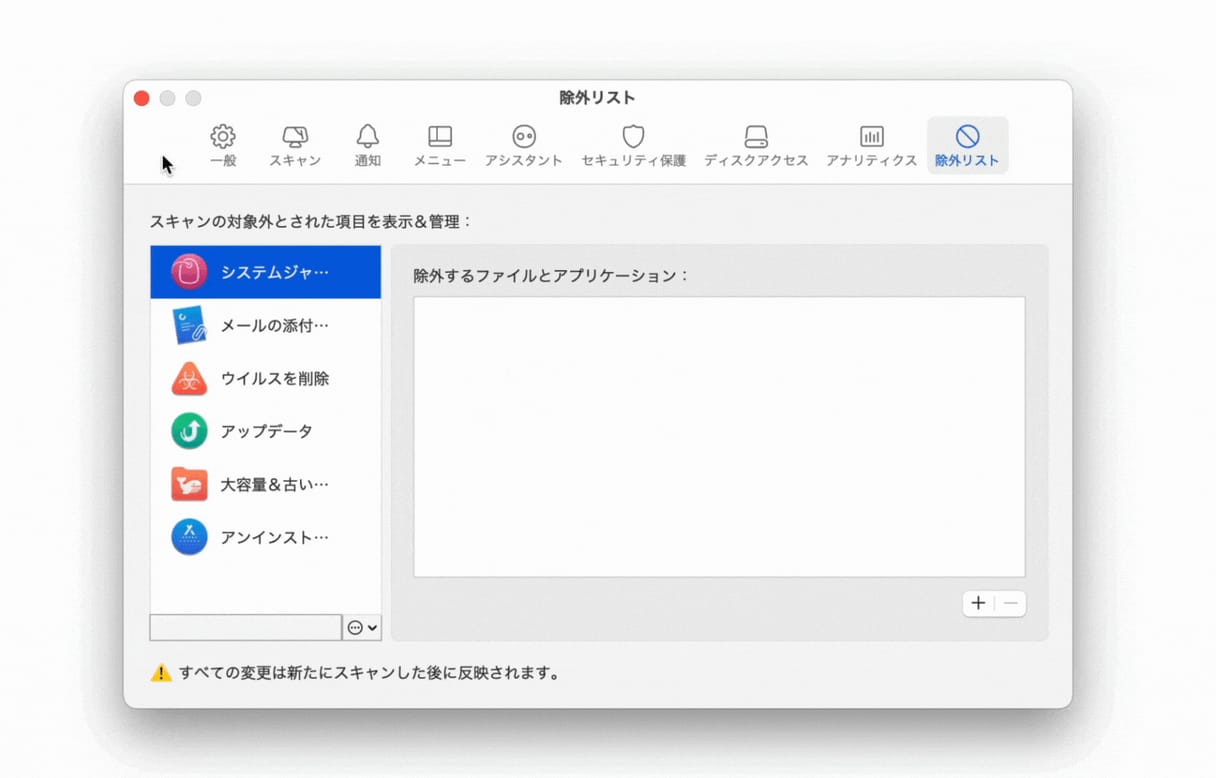The height and width of the screenshot is (778, 1216).
Task: Select 大容量＆古い files module
Action: click(x=266, y=484)
